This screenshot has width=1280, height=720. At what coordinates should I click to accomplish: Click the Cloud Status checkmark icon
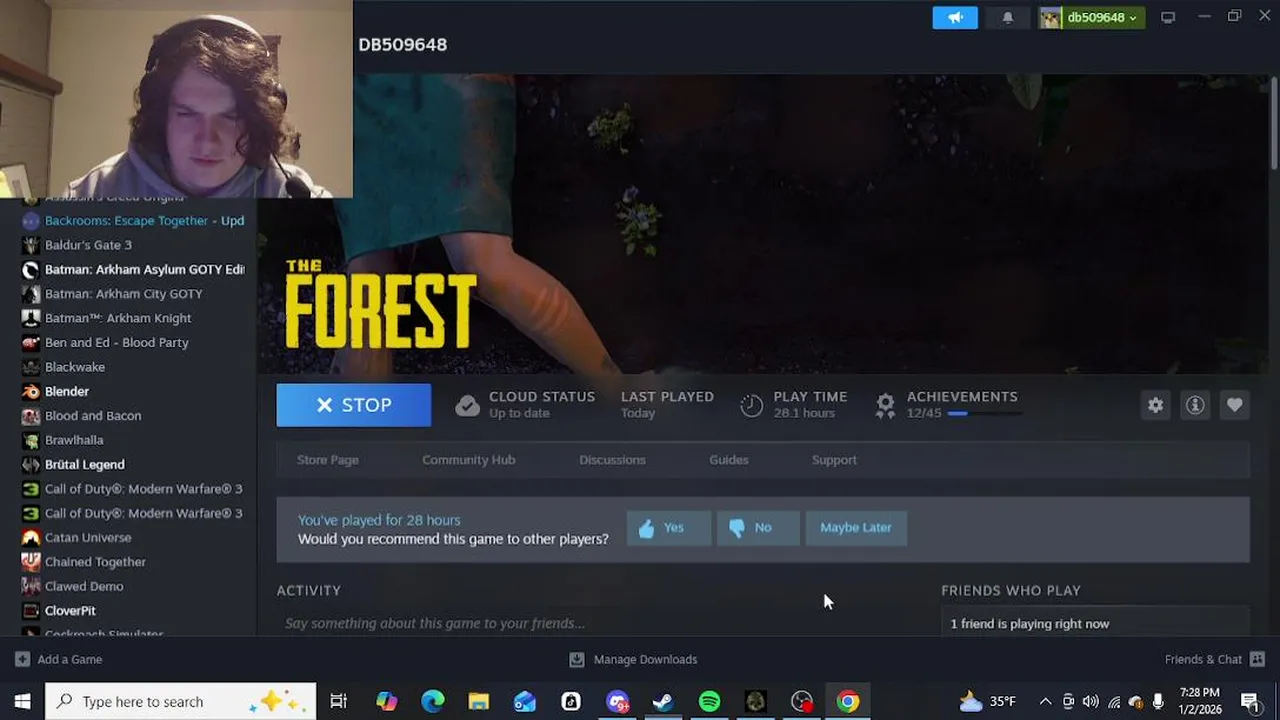467,405
